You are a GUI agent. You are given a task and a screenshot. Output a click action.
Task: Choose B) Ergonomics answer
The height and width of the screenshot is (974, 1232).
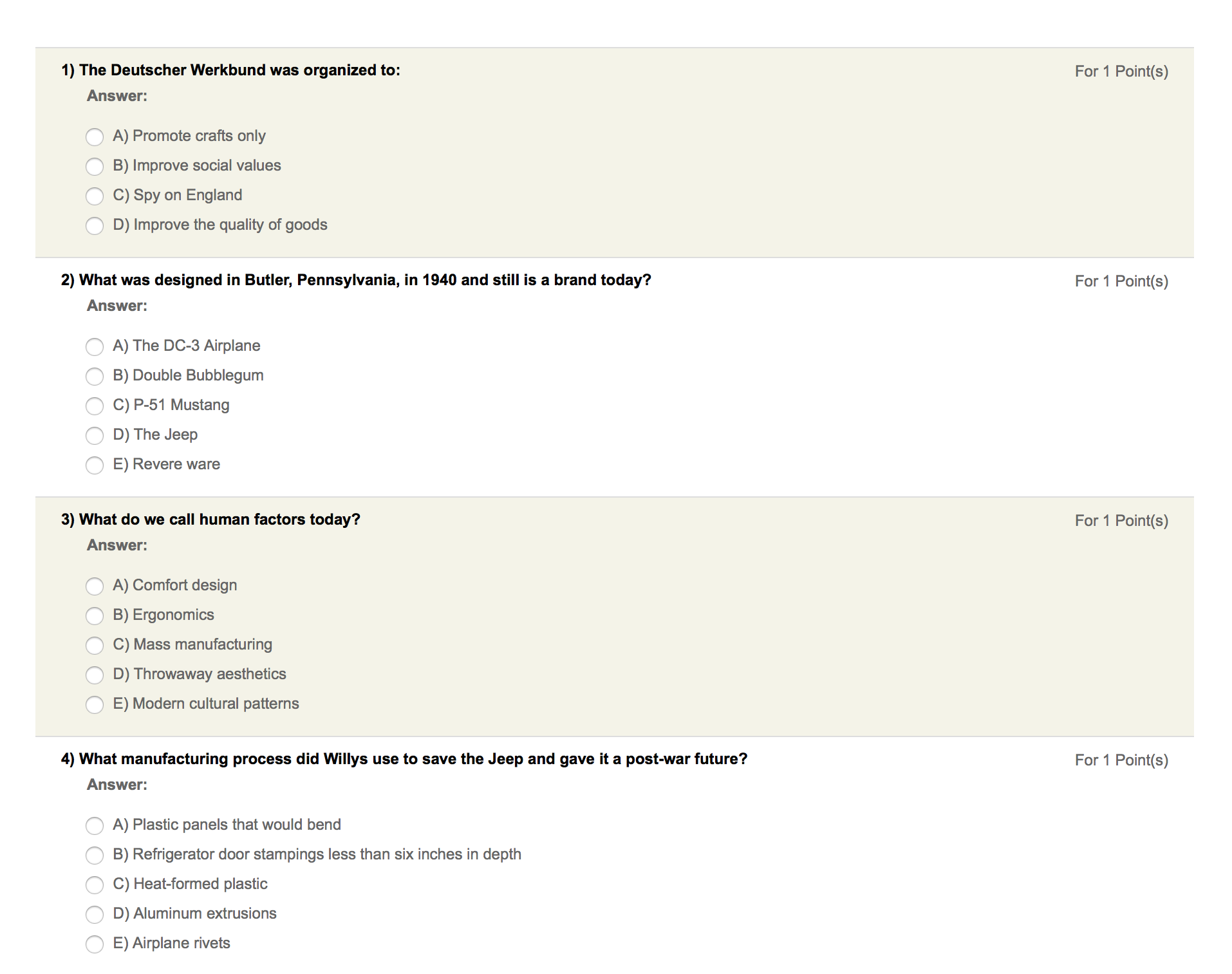tap(95, 615)
